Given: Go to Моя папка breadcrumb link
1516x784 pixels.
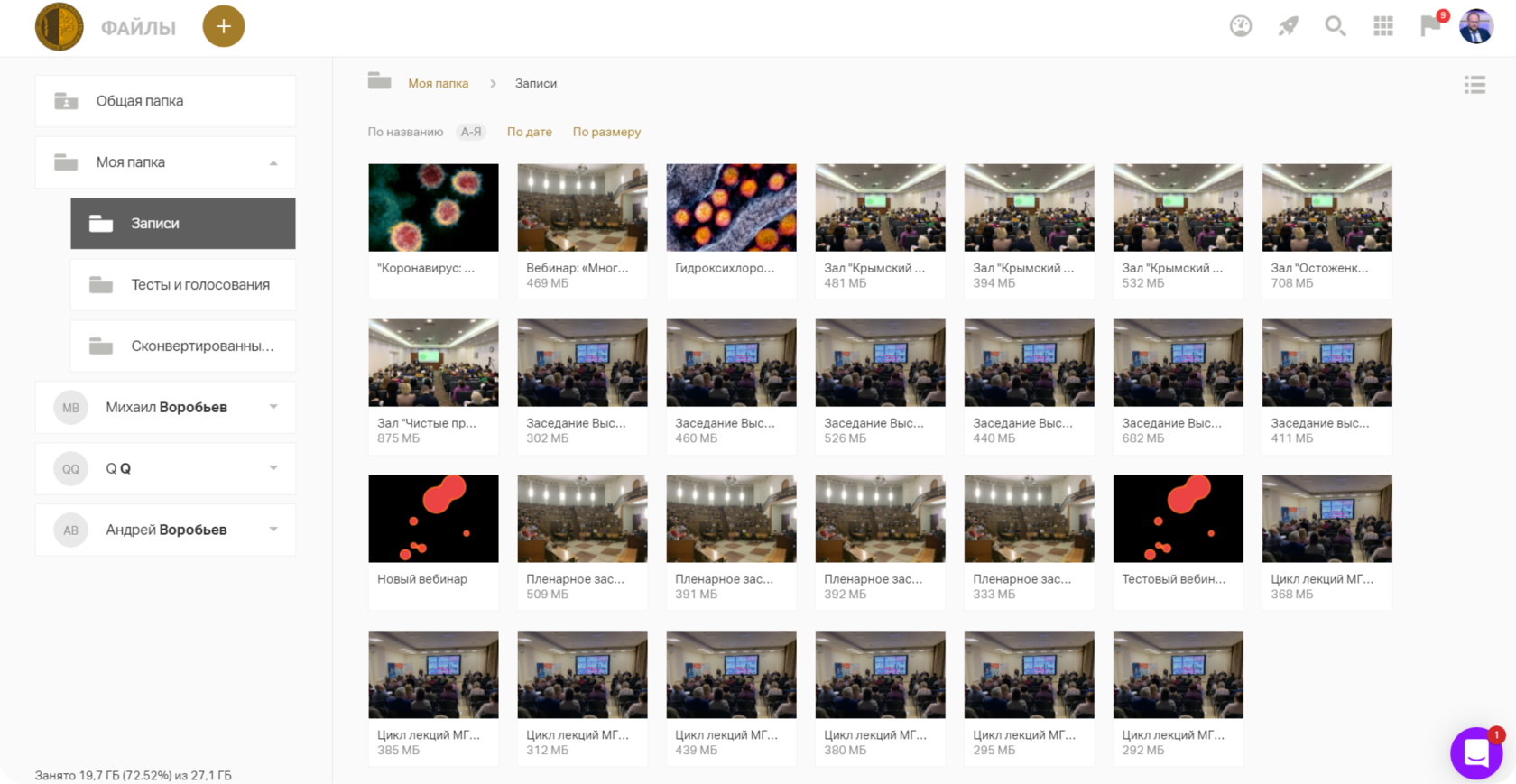Looking at the screenshot, I should coord(438,83).
